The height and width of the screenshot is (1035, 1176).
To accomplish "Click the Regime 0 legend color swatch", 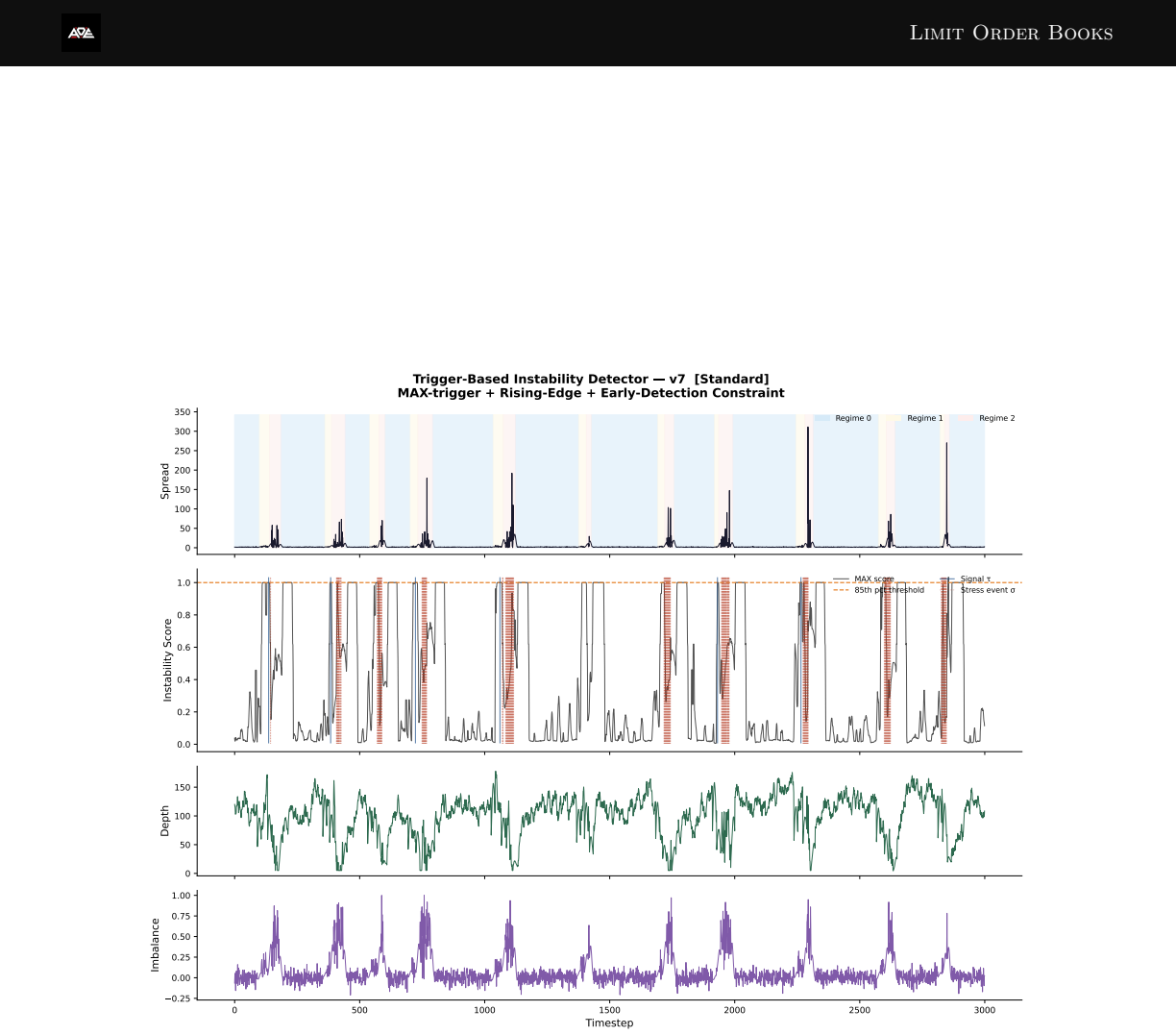I will [822, 418].
